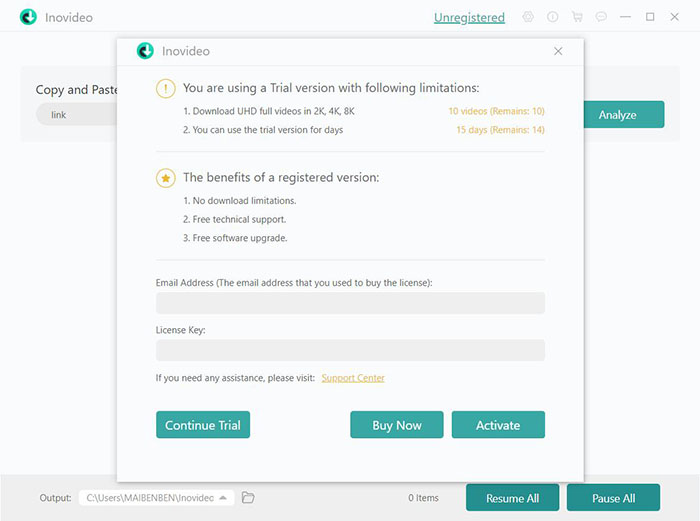Click the "10 videos (Remains: 10)" text
Screen dimensions: 700x521
click(x=496, y=111)
